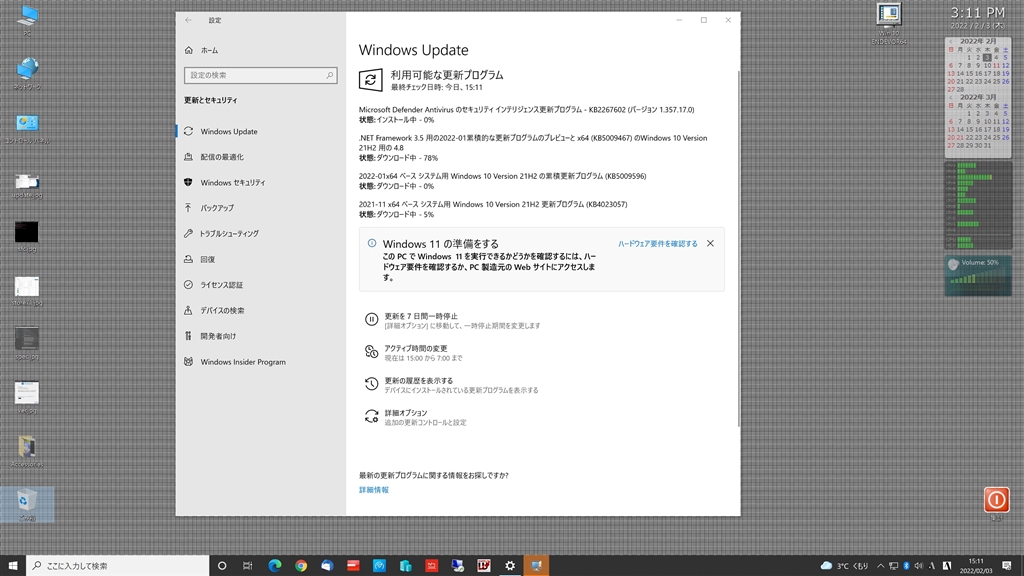The width and height of the screenshot is (1024, 576).
Task: Click the 開発者向け tools icon
Action: tap(188, 336)
